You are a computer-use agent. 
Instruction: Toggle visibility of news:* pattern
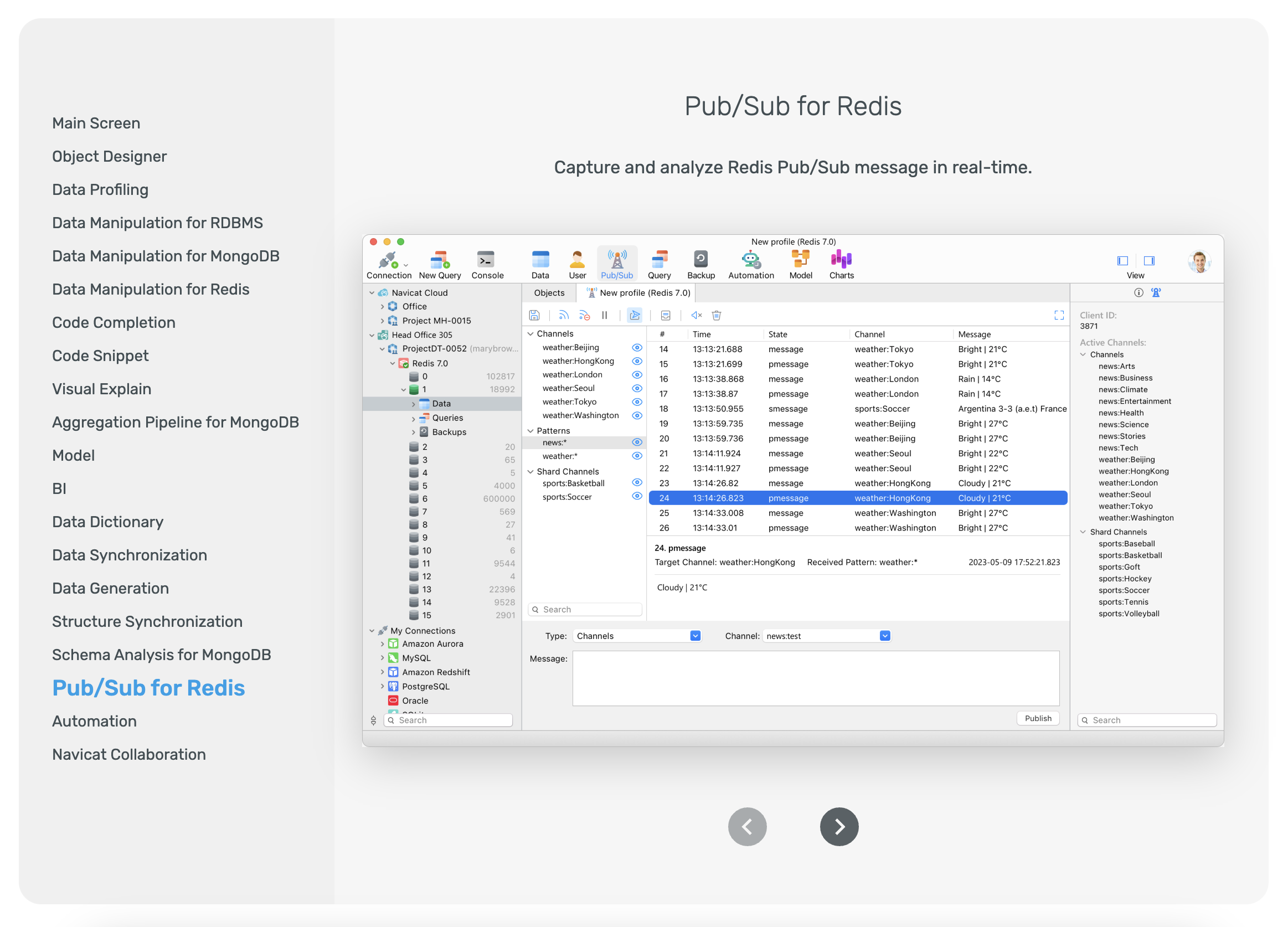point(637,442)
